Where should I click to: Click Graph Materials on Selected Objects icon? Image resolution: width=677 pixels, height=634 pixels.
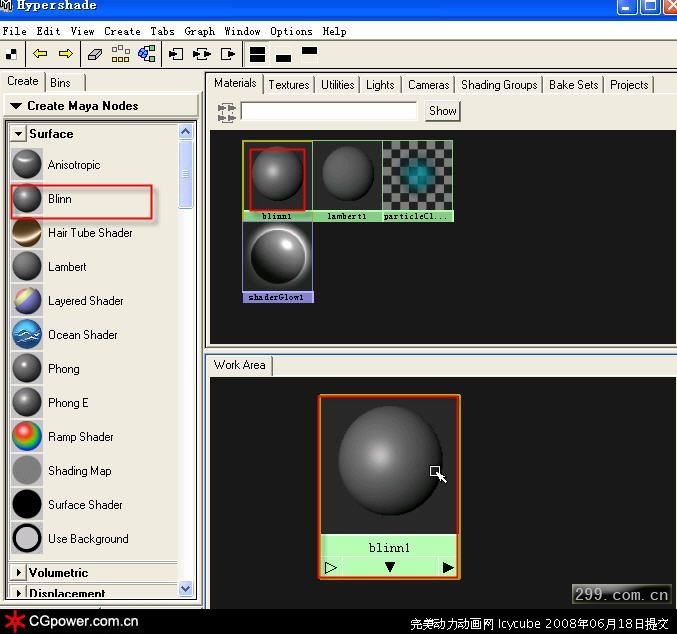[x=146, y=53]
